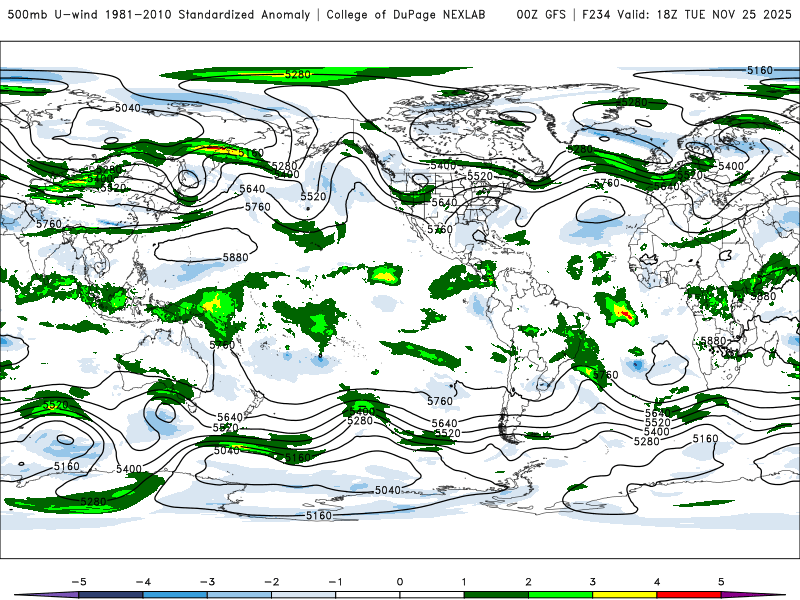Click the pale blue -2 to -1 colorbar segment
The width and height of the screenshot is (800, 600).
304,595
